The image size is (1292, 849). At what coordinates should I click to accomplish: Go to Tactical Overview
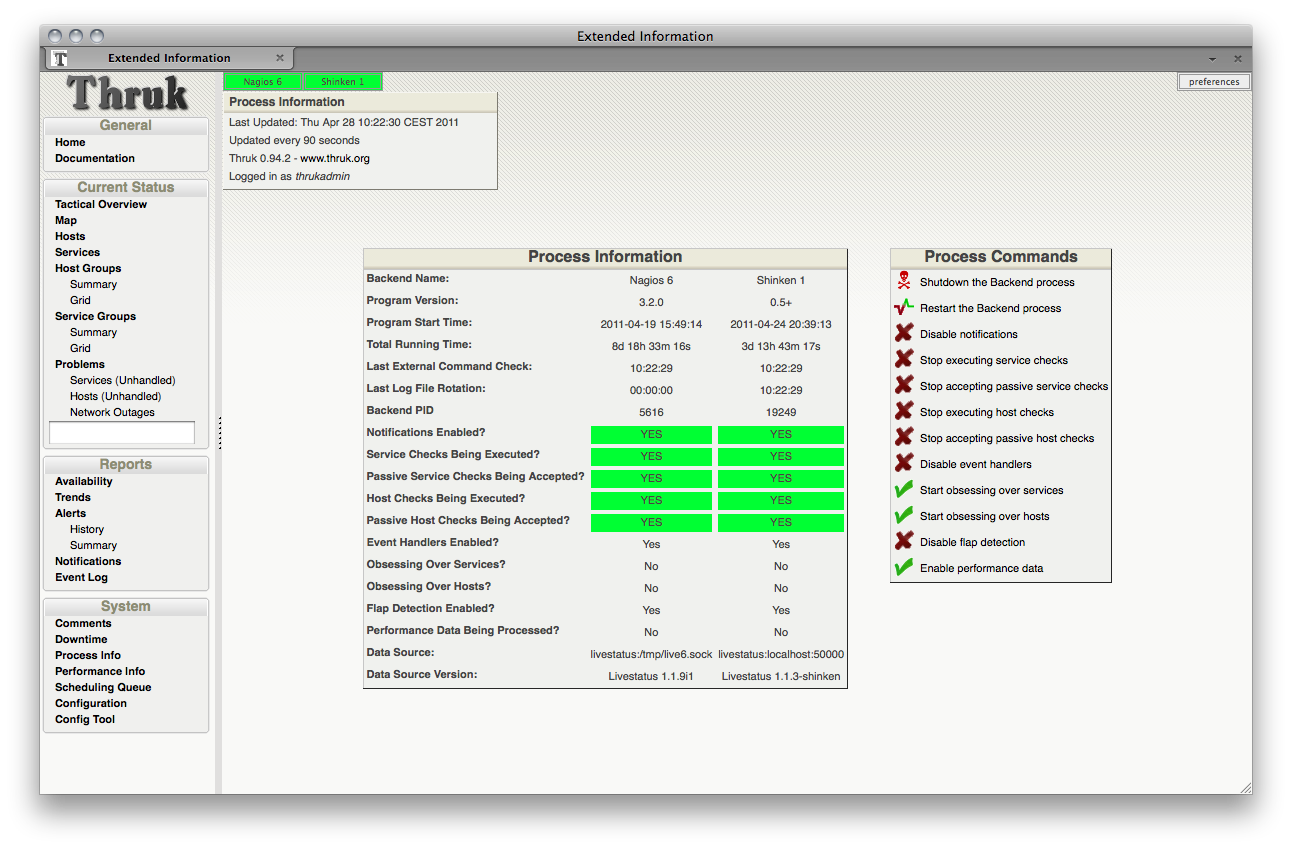[x=101, y=204]
